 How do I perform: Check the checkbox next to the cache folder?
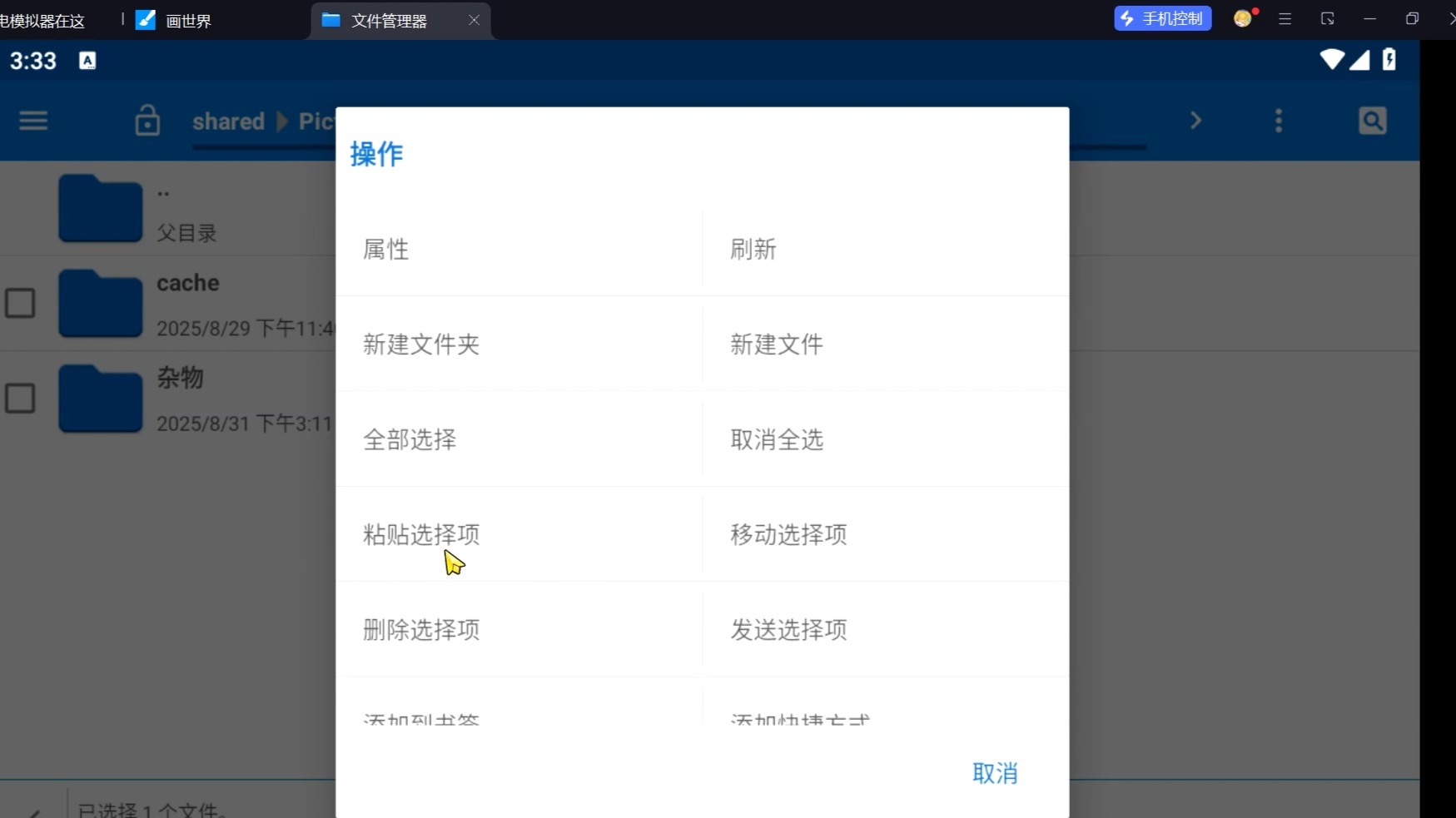pyautogui.click(x=20, y=303)
